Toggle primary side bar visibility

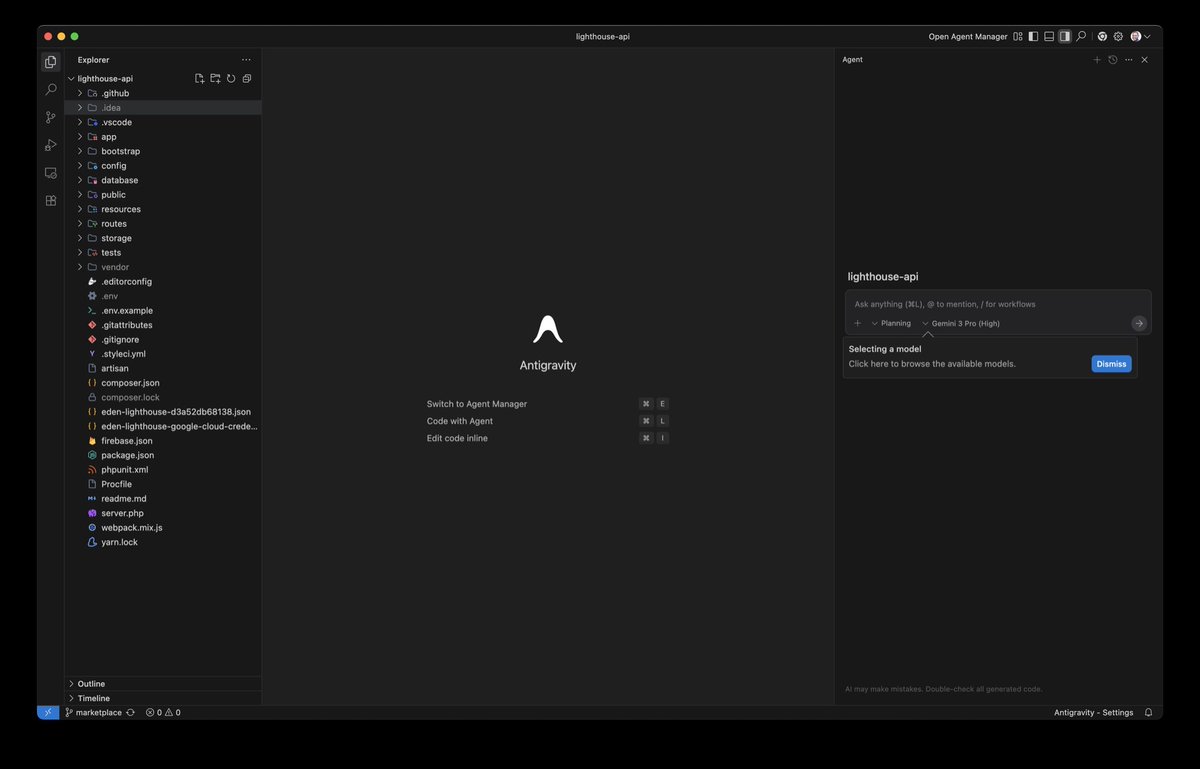coord(1033,36)
